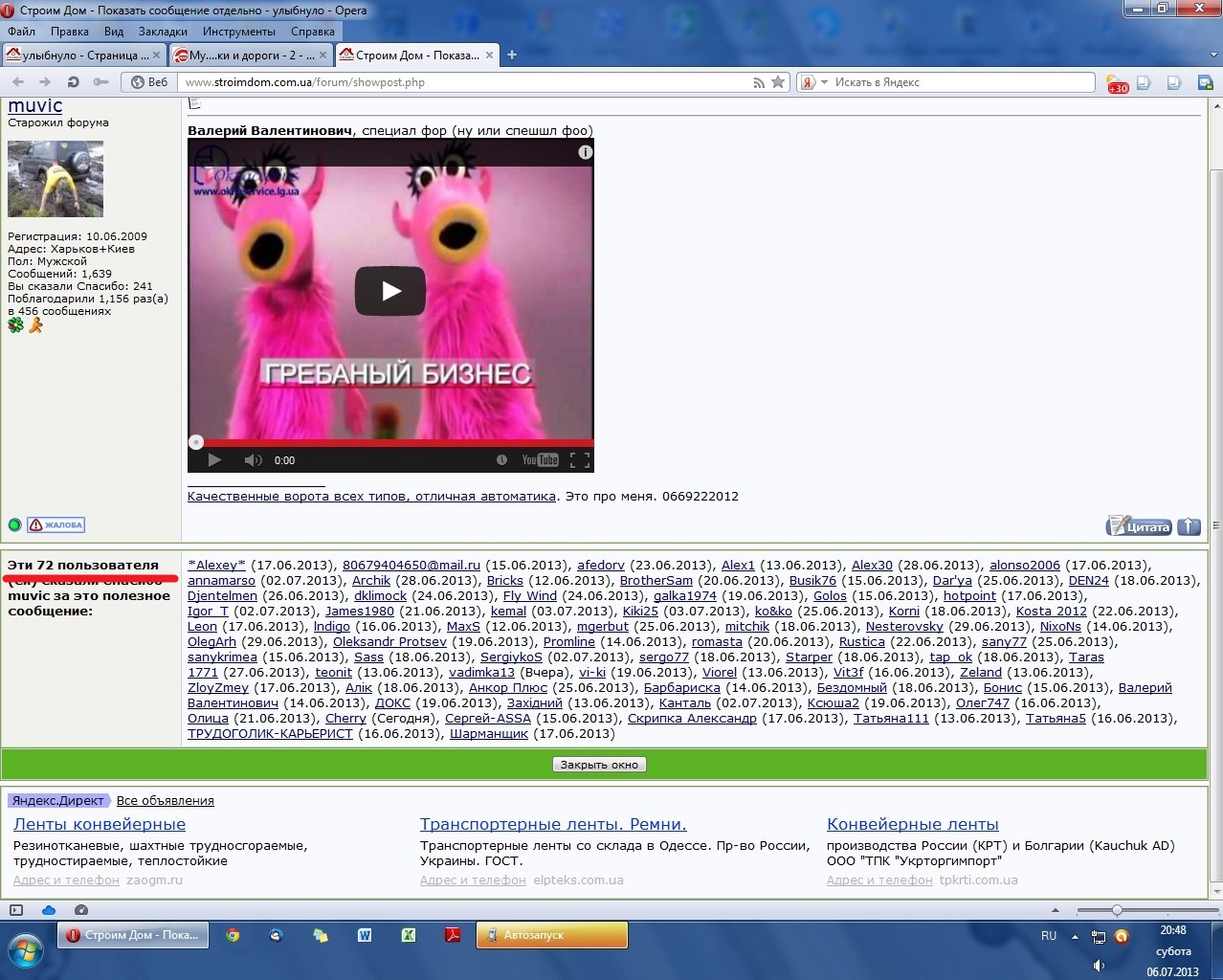The image size is (1223, 980).
Task: Open the Транспортерные ленты. Ремни. ad
Action: (553, 825)
